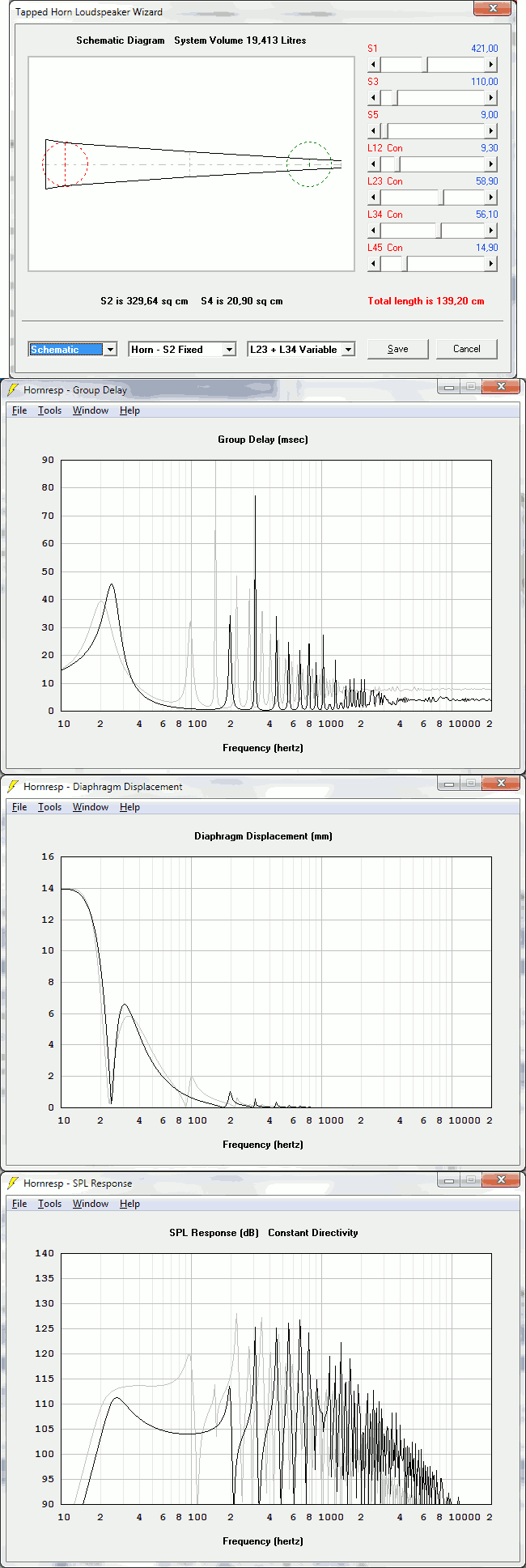
Task: Click the S1 slider thumb
Action: click(x=425, y=65)
